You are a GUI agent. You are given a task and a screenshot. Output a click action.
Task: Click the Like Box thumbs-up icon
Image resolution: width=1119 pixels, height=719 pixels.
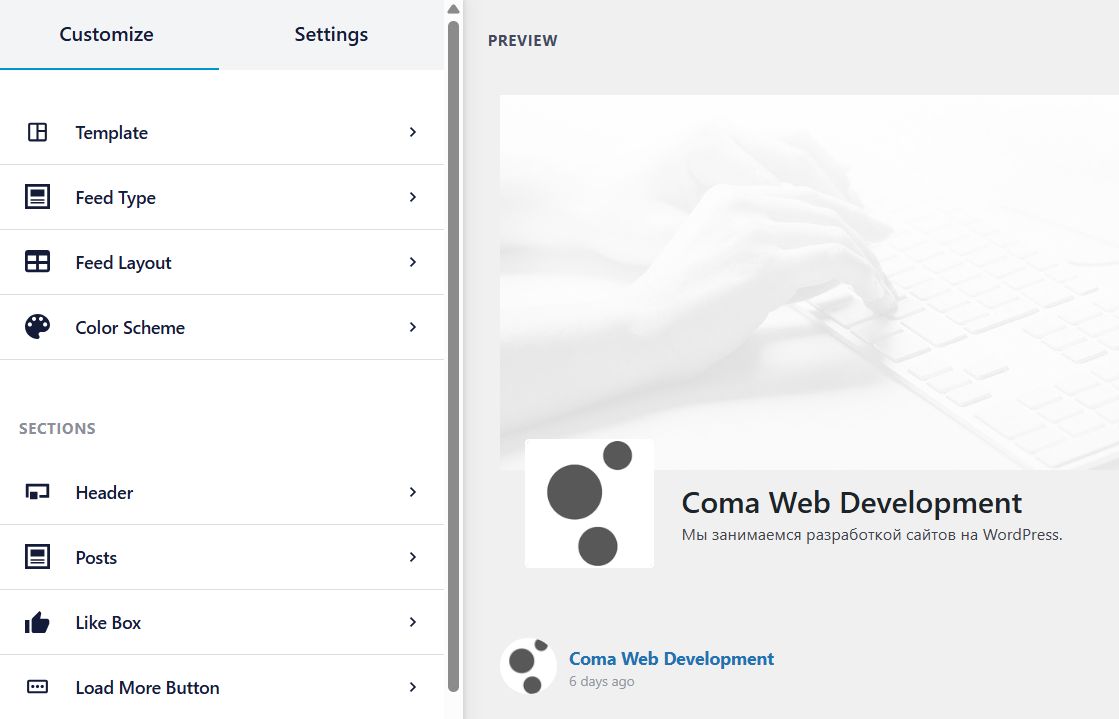pos(37,621)
